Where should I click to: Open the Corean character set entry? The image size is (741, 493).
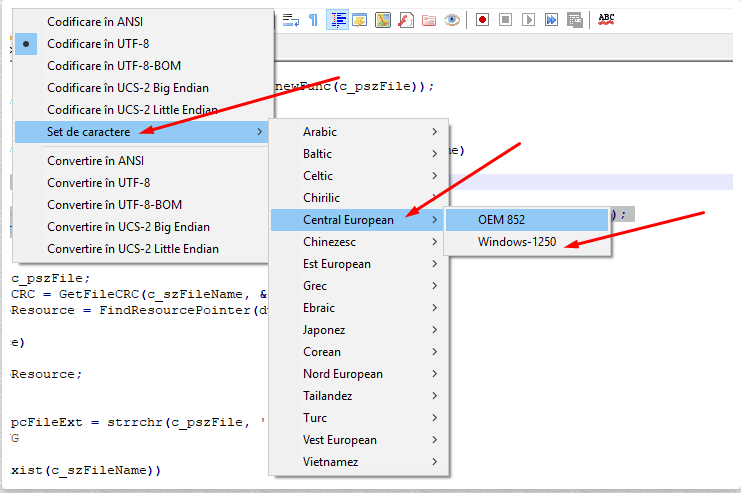pyautogui.click(x=359, y=352)
